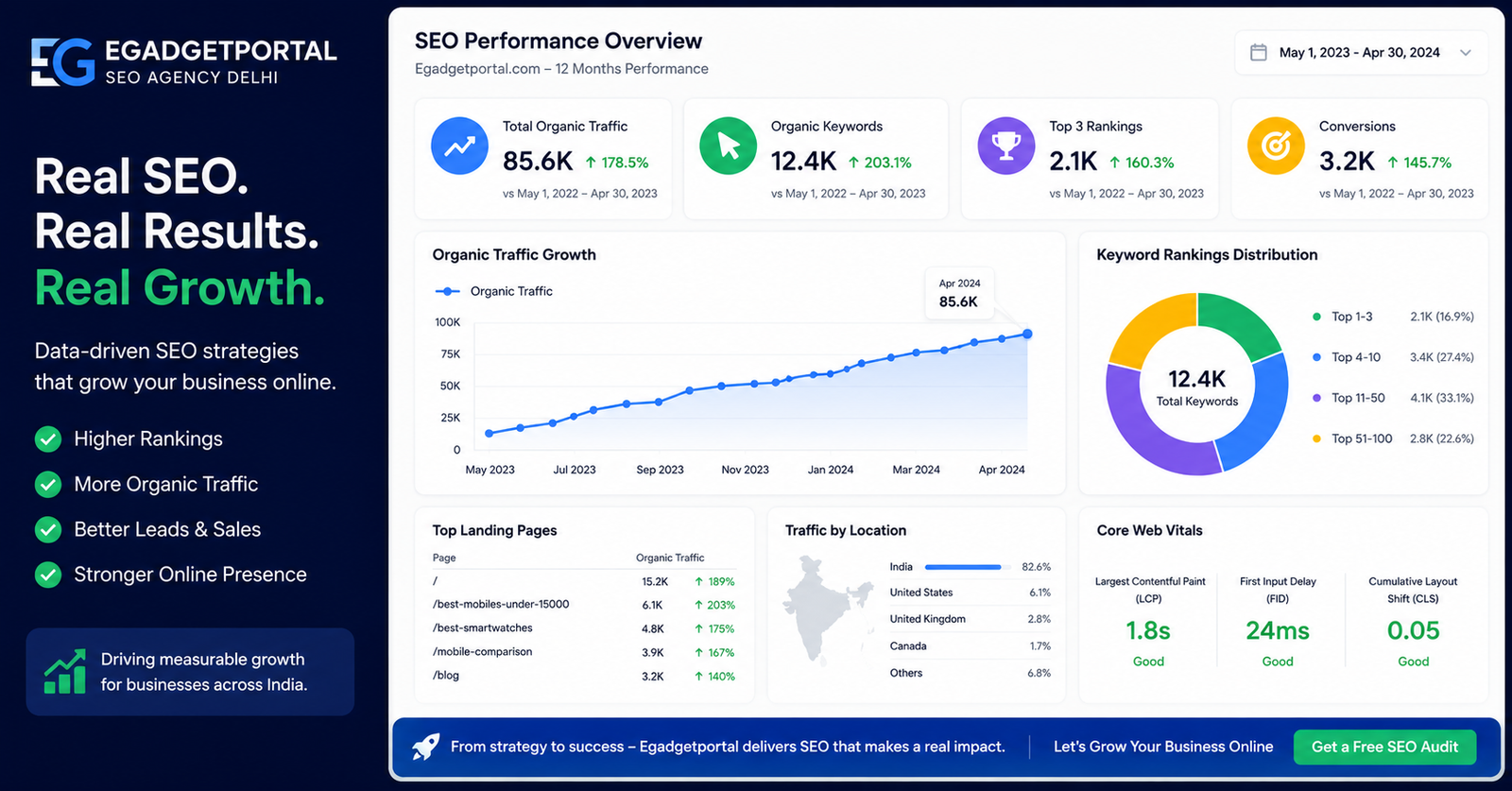Click the Real Growth. headline text
This screenshot has height=791, width=1512.
180,287
